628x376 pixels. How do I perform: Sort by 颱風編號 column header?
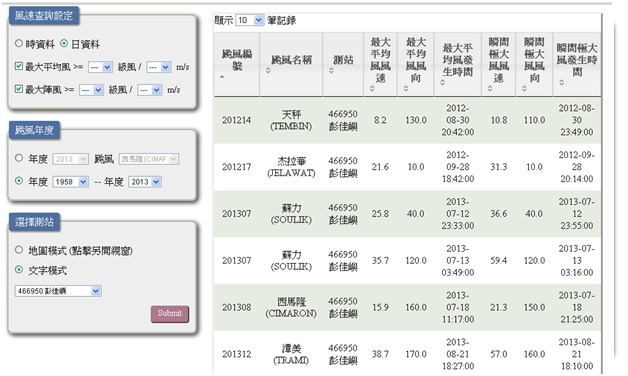[x=237, y=64]
